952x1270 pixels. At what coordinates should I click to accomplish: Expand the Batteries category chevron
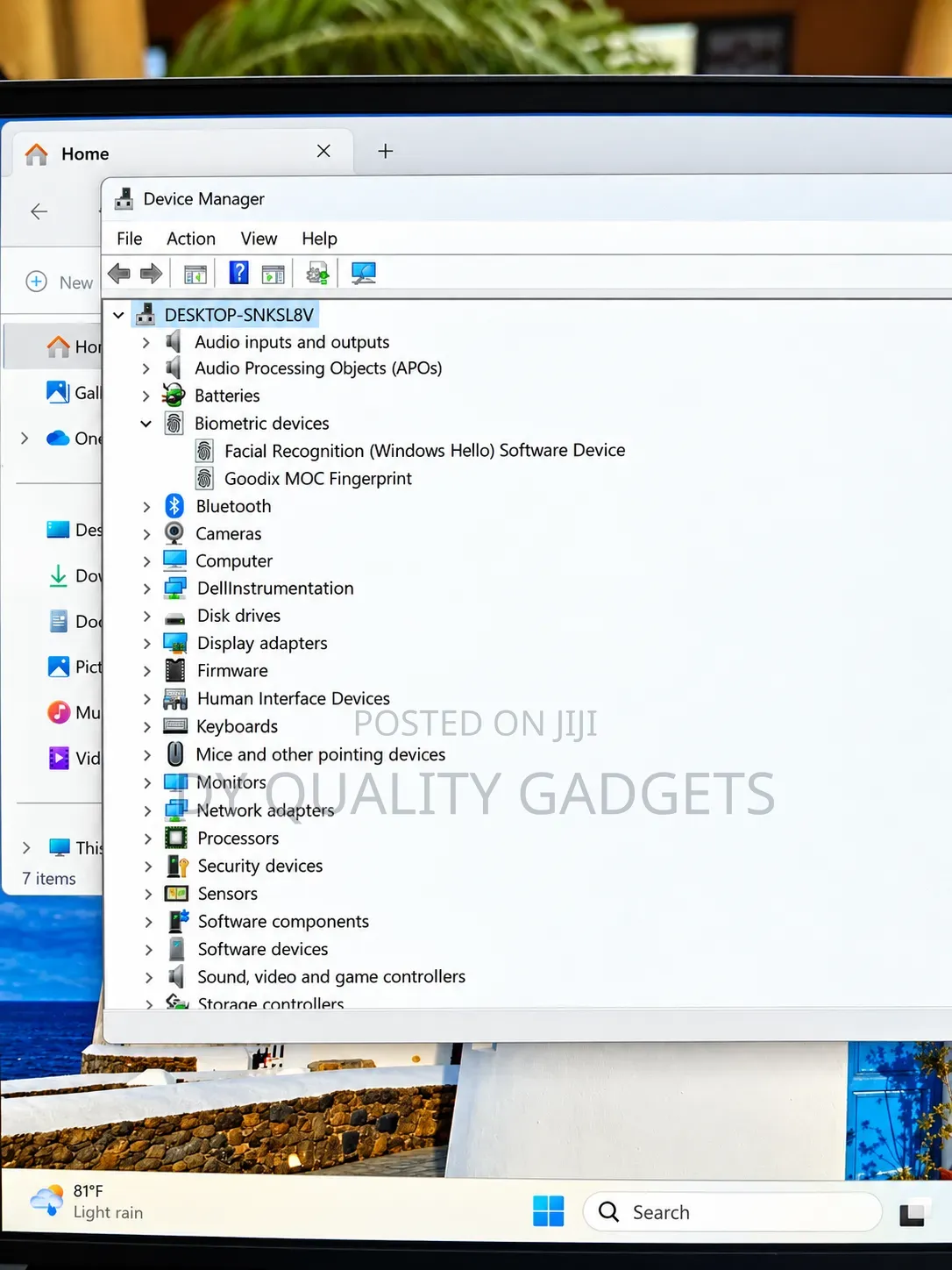click(x=146, y=396)
